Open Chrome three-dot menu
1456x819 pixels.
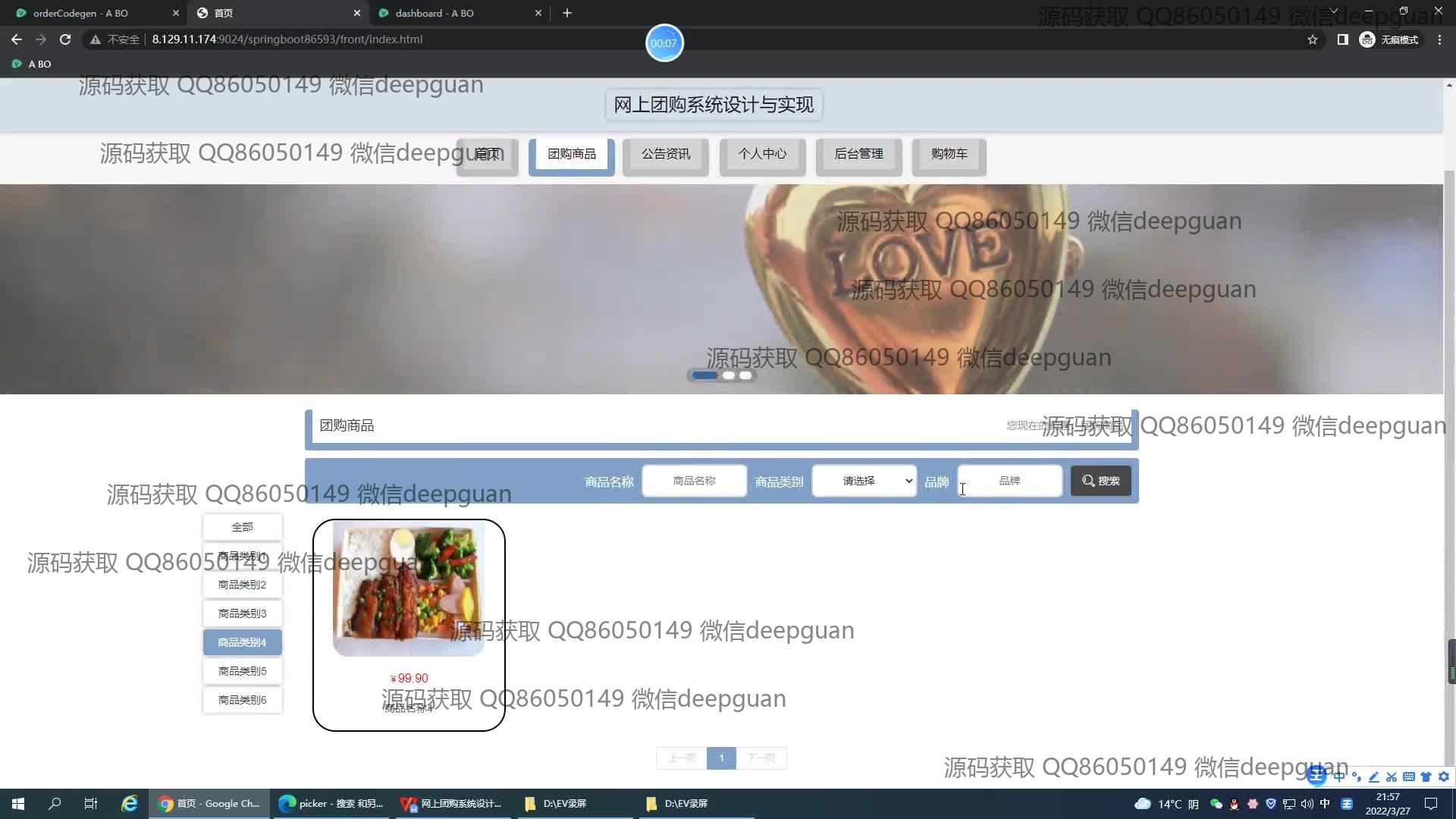pos(1439,39)
